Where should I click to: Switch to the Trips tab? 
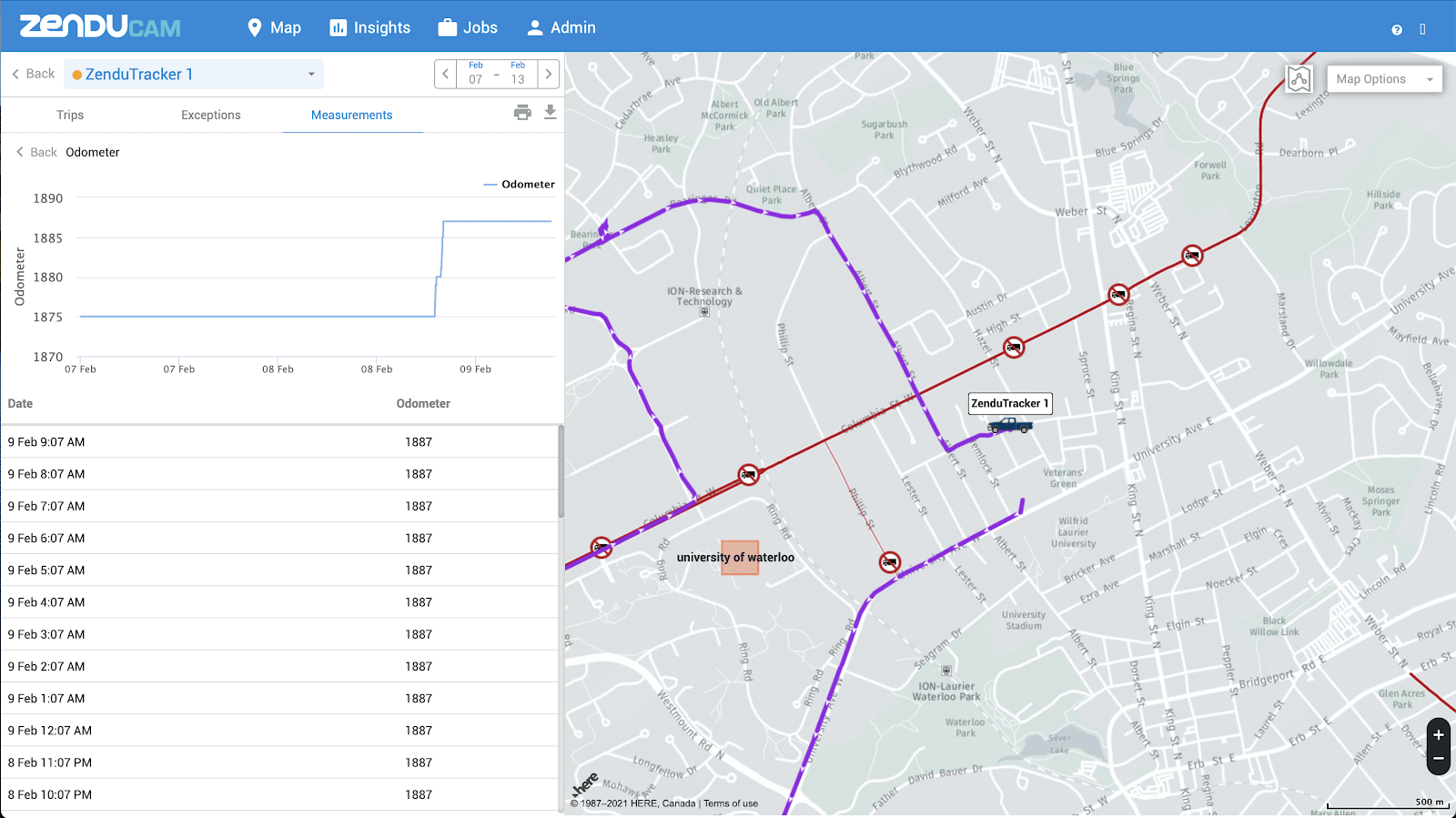70,115
